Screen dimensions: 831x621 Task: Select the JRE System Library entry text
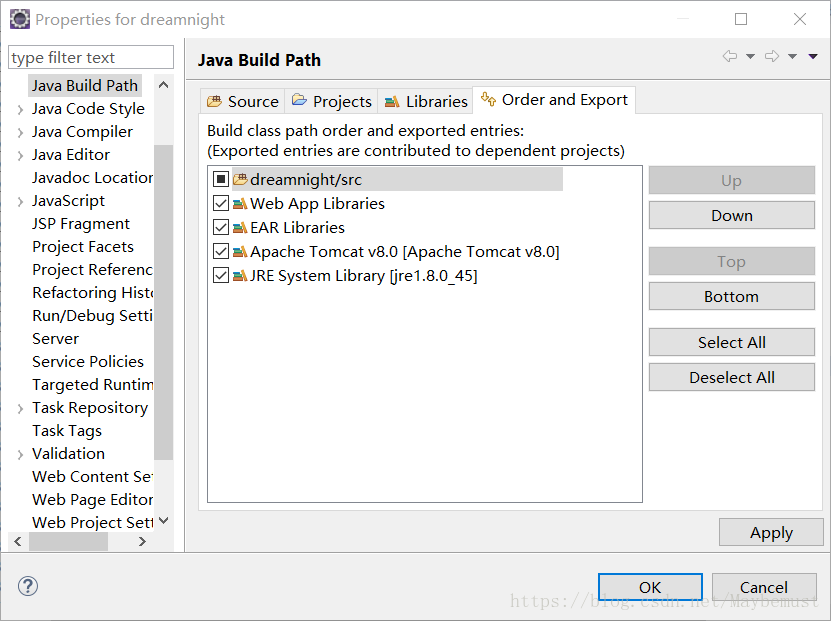pos(364,276)
